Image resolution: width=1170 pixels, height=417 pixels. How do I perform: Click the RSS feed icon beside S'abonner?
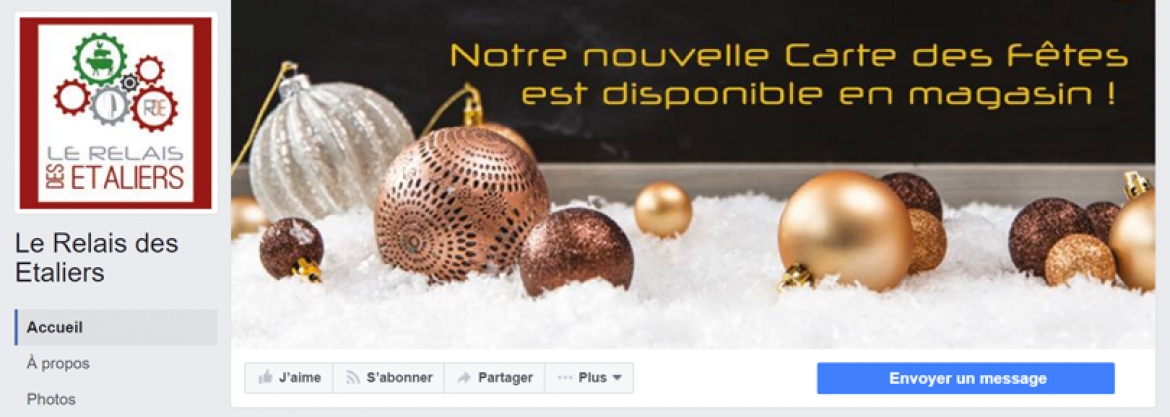tap(353, 378)
